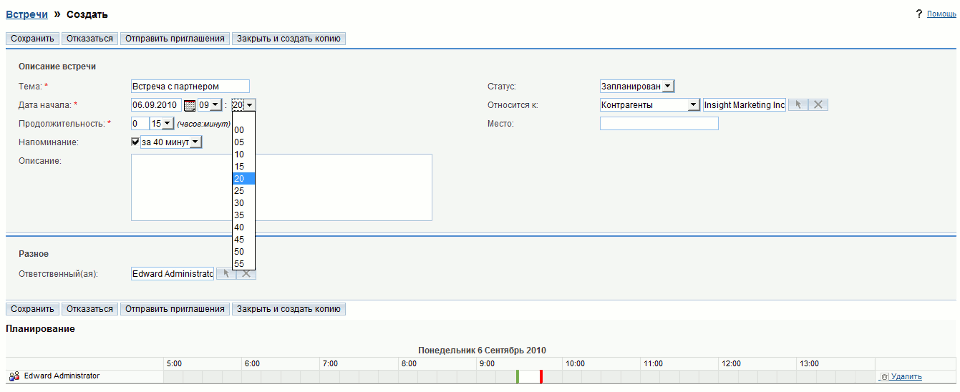
Task: Click the help question mark icon
Action: point(918,14)
